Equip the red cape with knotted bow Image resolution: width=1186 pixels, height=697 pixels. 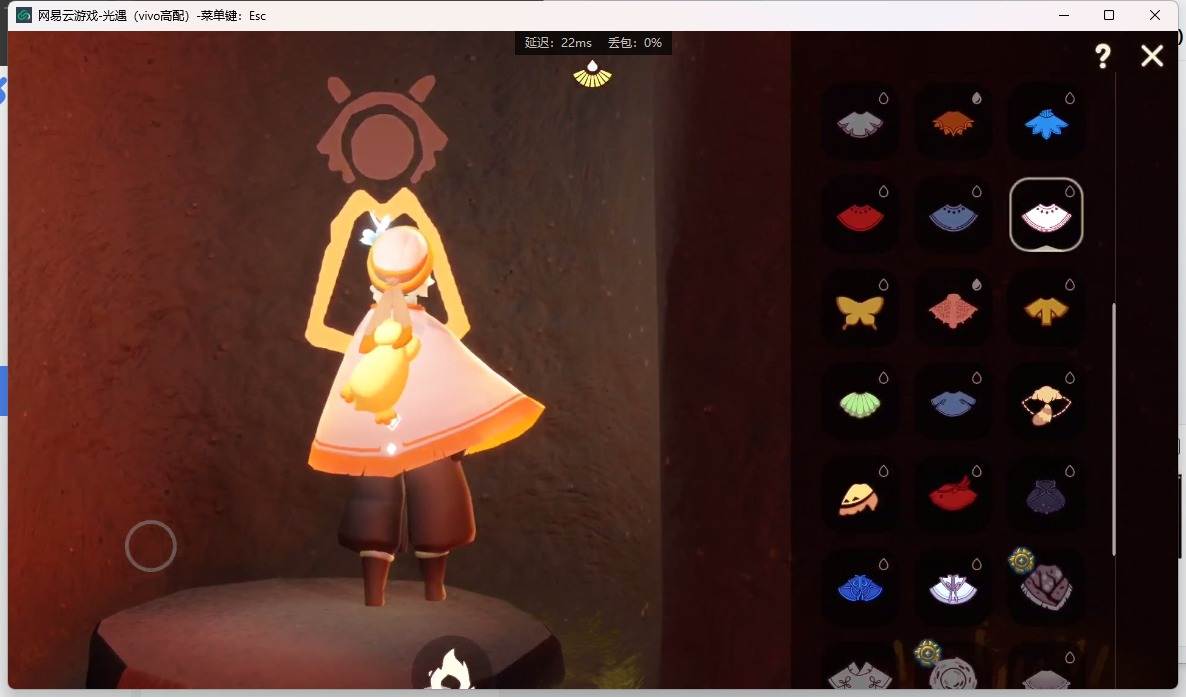point(953,495)
